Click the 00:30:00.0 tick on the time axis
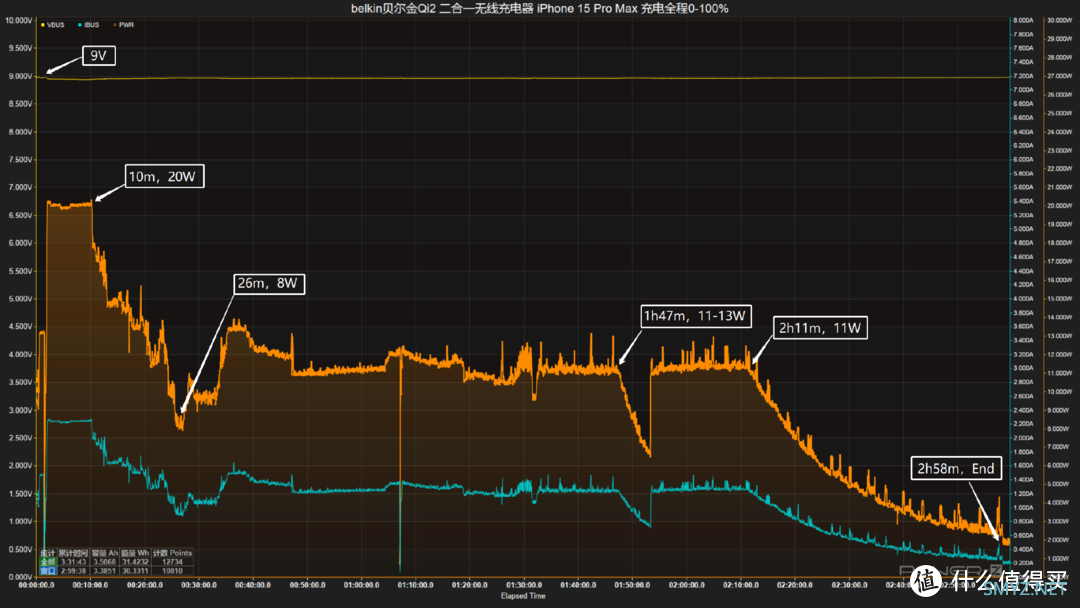 199,585
